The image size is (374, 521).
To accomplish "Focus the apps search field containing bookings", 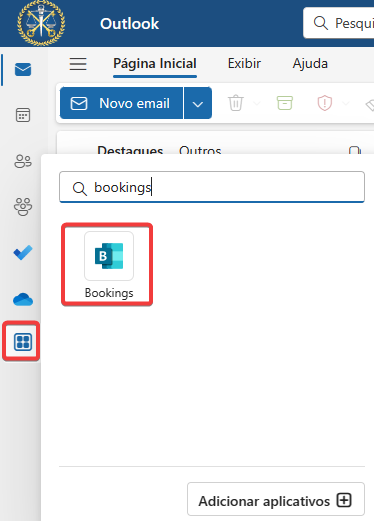I will [212, 187].
